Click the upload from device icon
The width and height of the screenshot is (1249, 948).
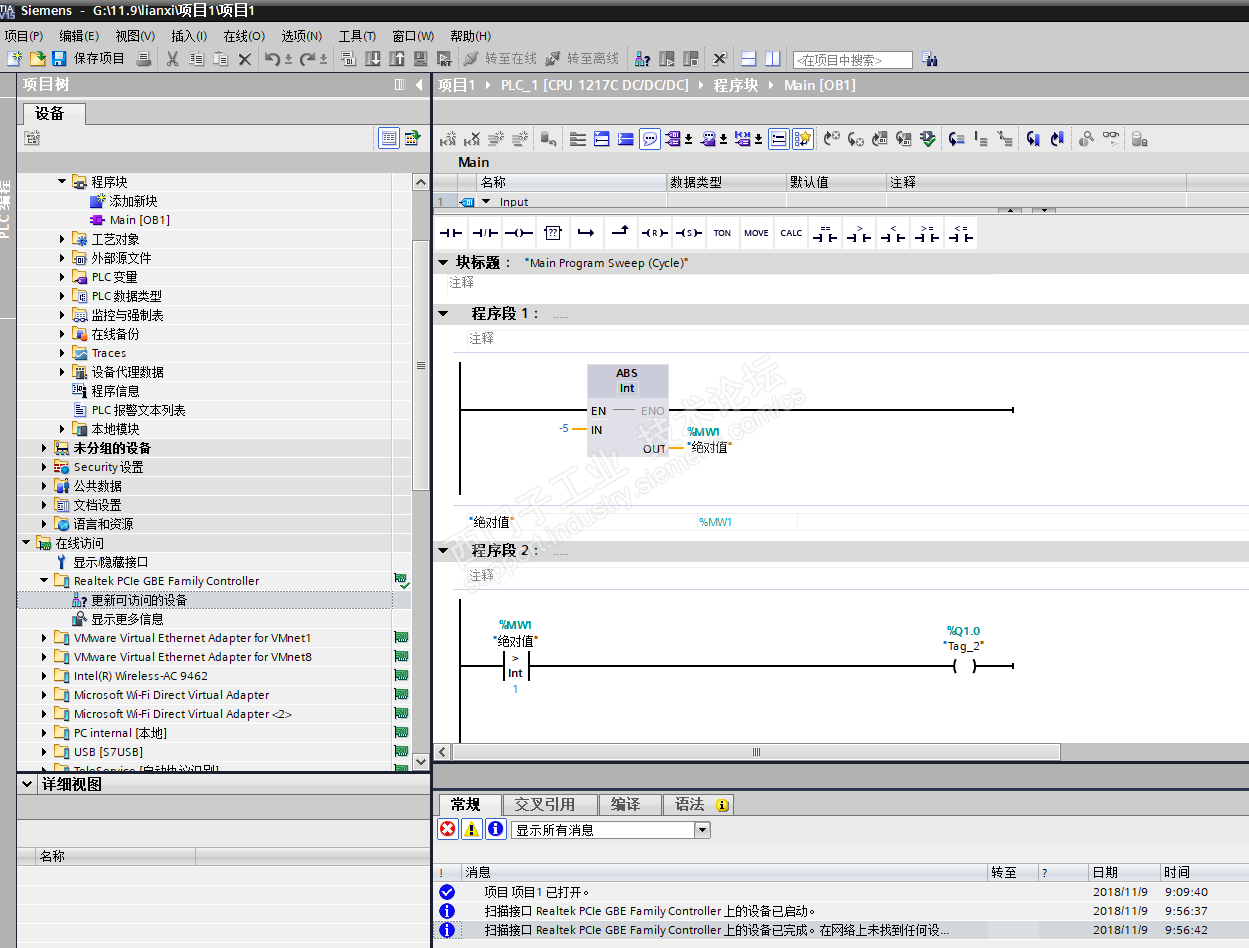[397, 59]
